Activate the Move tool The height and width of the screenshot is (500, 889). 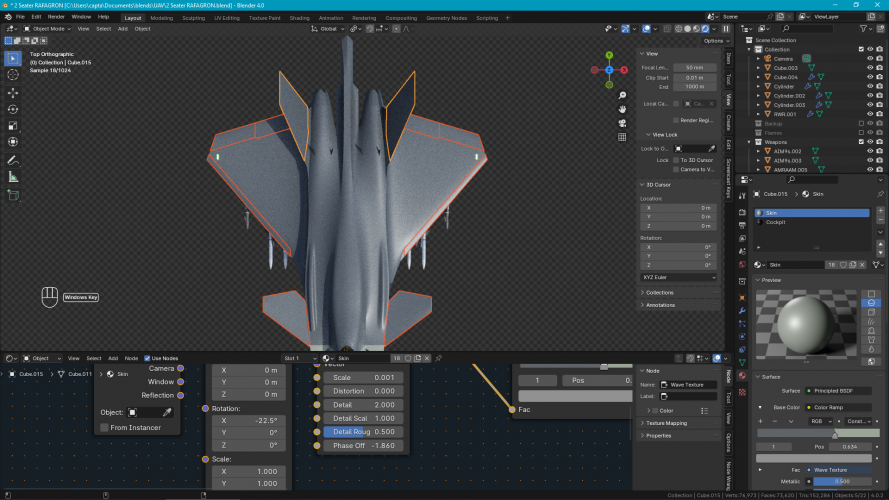point(12,92)
